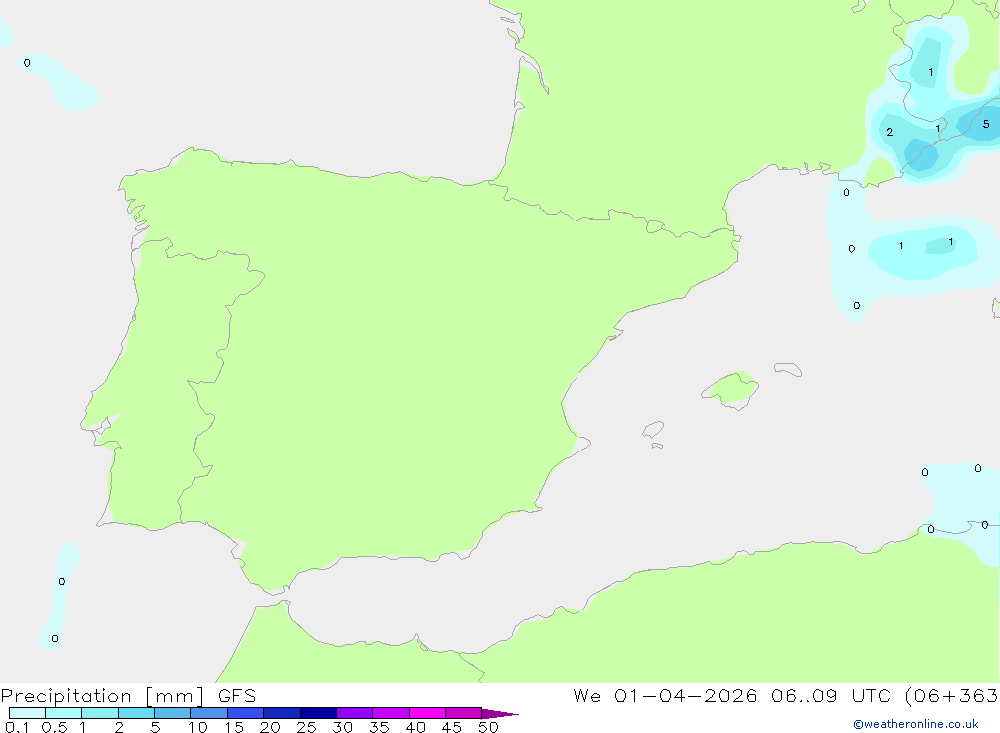Click the 40–45 mm magenta legend box
This screenshot has height=733, width=1000.
(427, 713)
